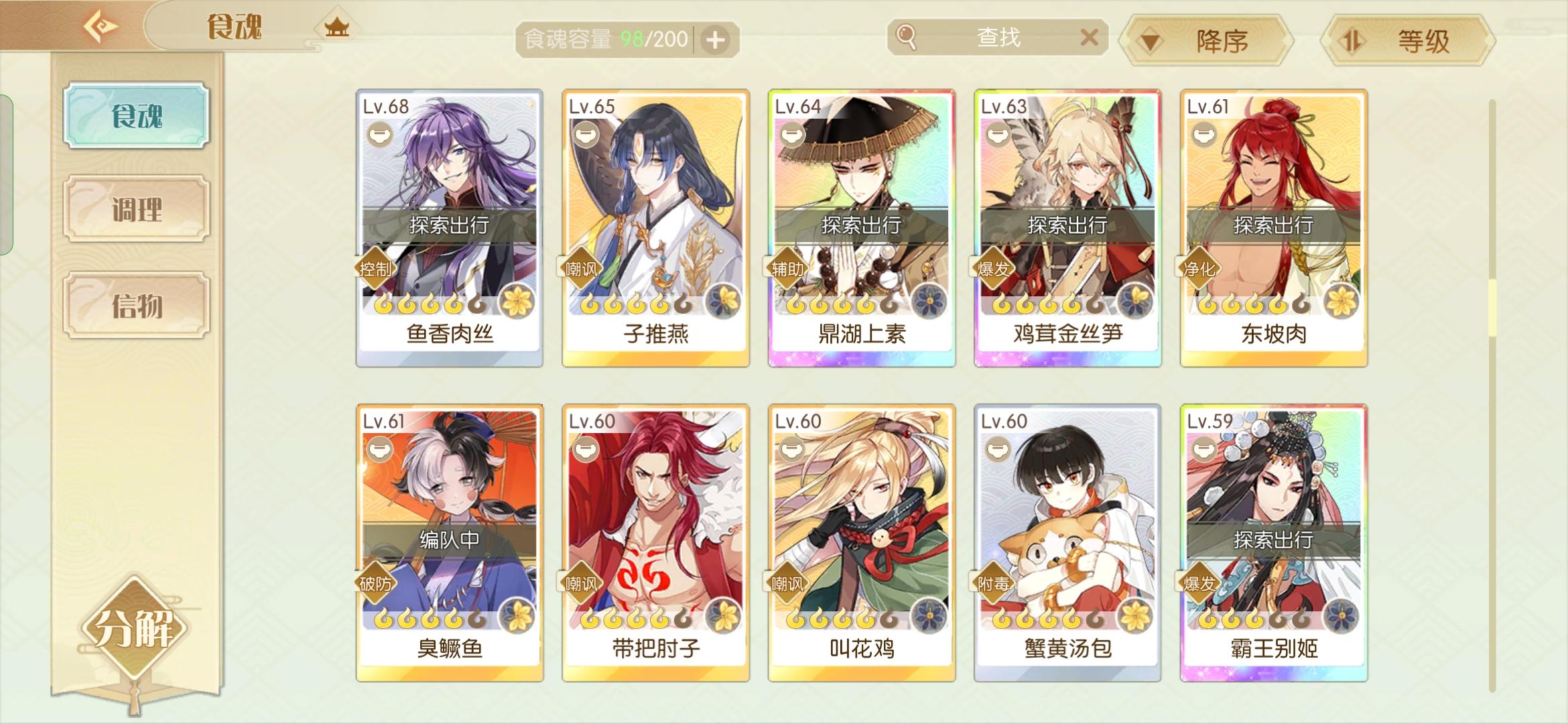Select the 霸王别姬 character card
1568x724 pixels.
pos(1274,542)
